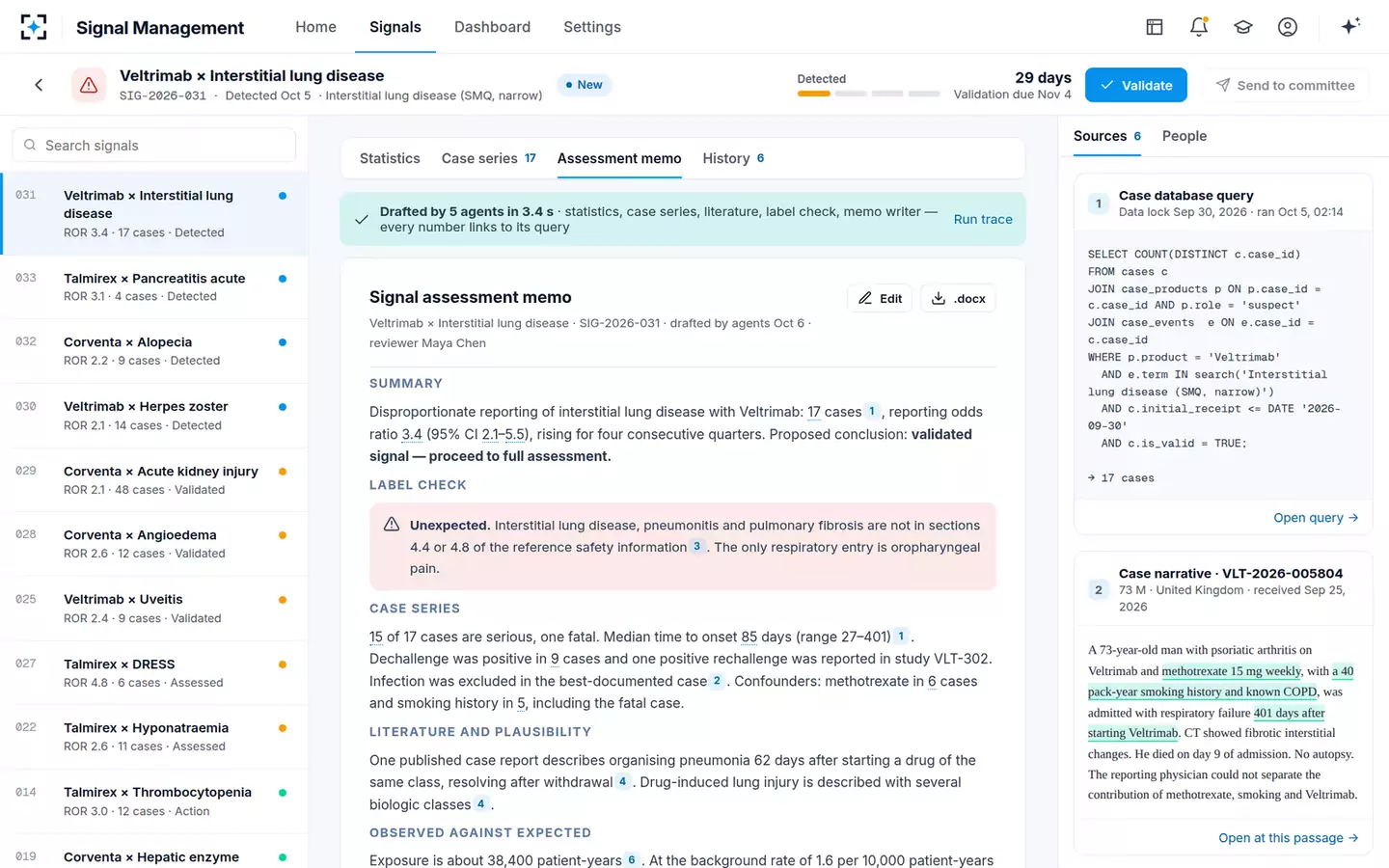Open the user profile icon
This screenshot has width=1389, height=868.
point(1288,27)
